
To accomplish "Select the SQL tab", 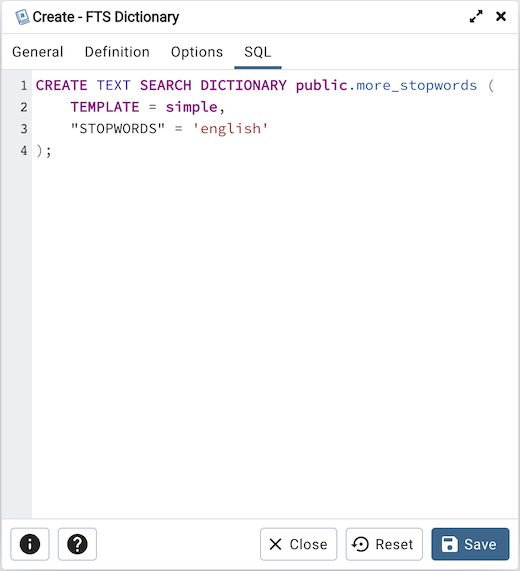I will (x=258, y=52).
